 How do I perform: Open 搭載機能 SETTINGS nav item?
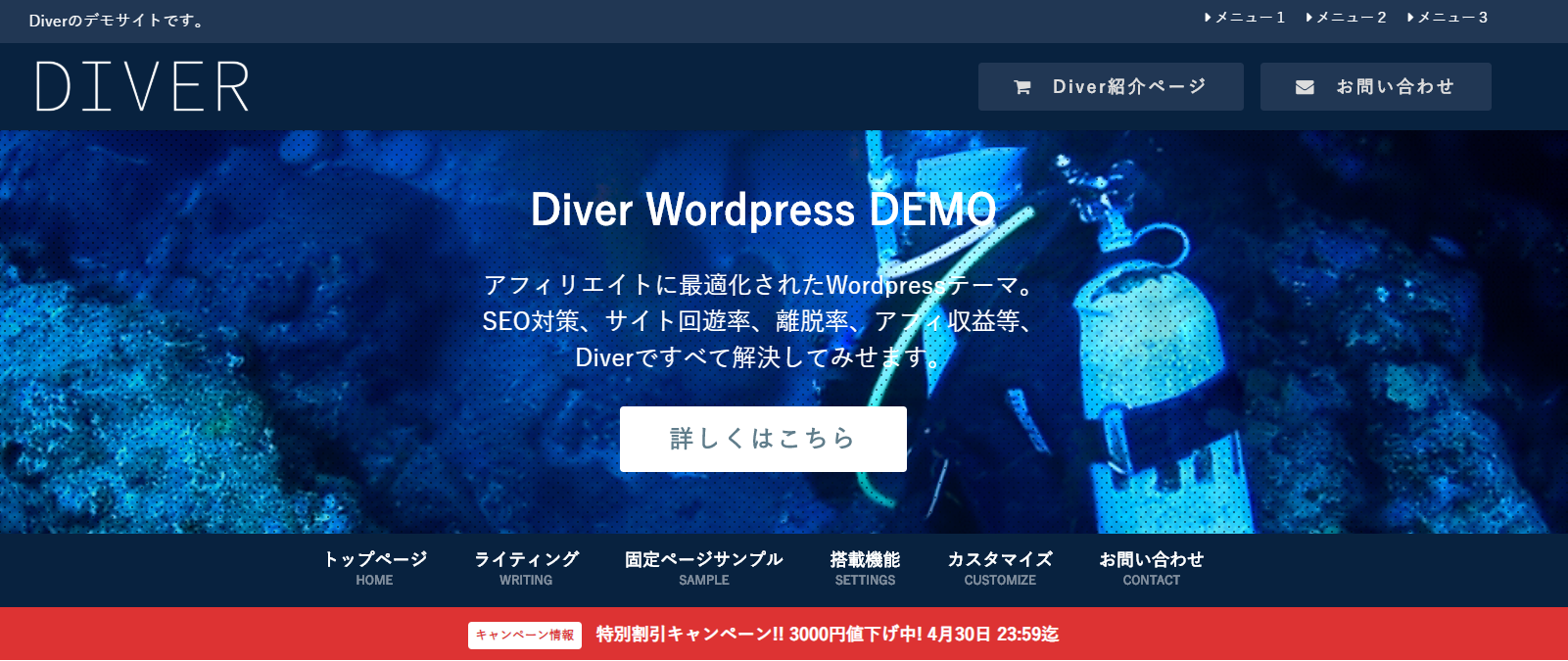click(x=865, y=568)
